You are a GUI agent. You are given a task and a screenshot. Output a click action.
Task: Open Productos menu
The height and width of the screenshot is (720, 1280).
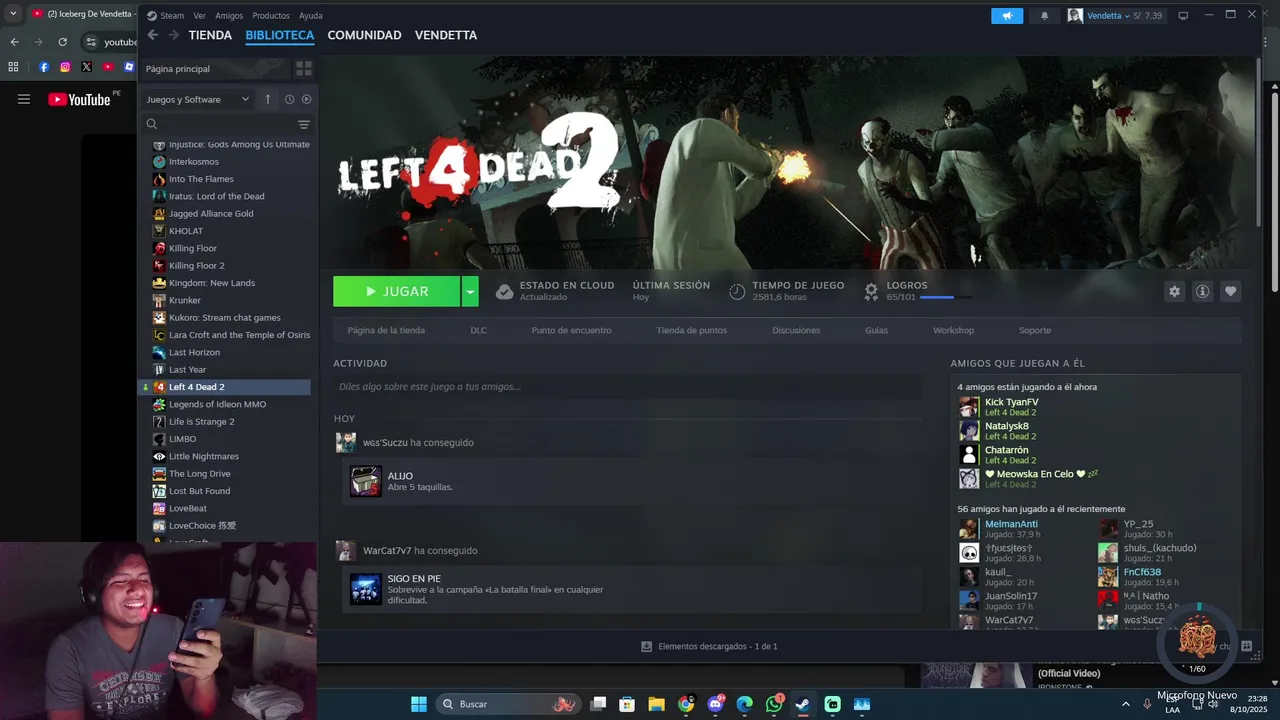click(x=271, y=15)
